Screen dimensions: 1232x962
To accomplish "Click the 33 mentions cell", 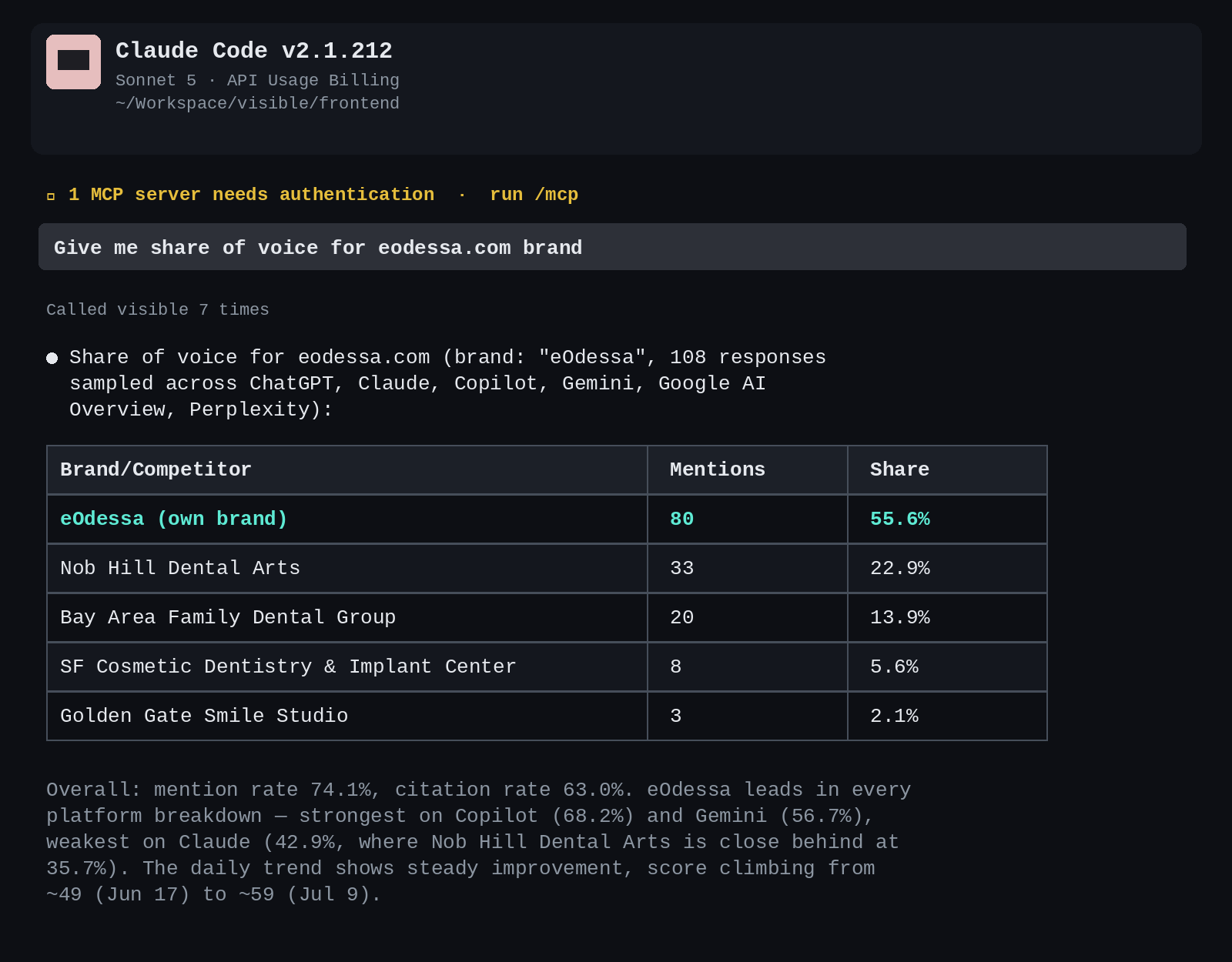I will click(x=748, y=568).
